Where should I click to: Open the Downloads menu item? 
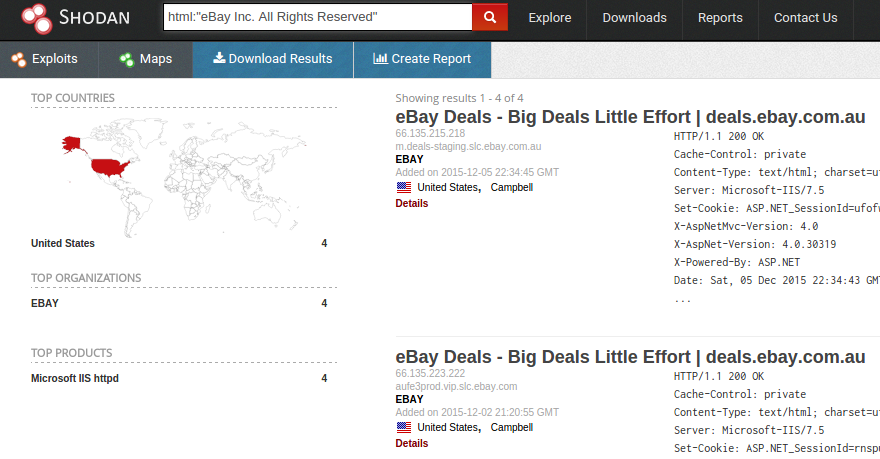(634, 18)
